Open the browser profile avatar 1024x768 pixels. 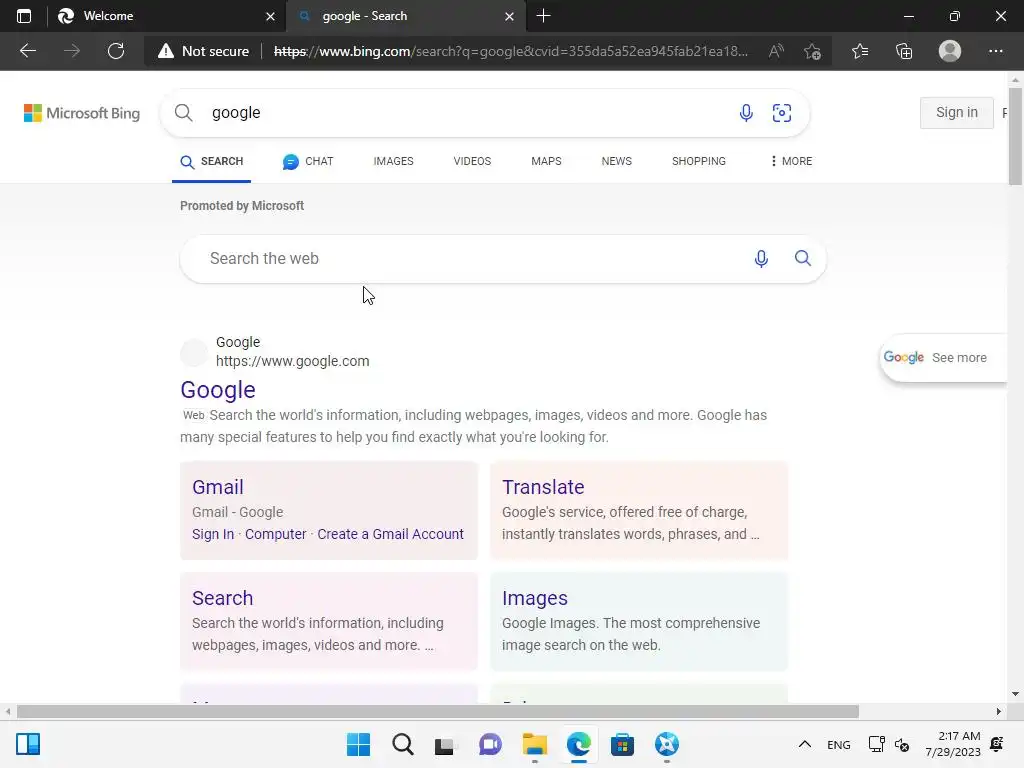pyautogui.click(x=950, y=51)
